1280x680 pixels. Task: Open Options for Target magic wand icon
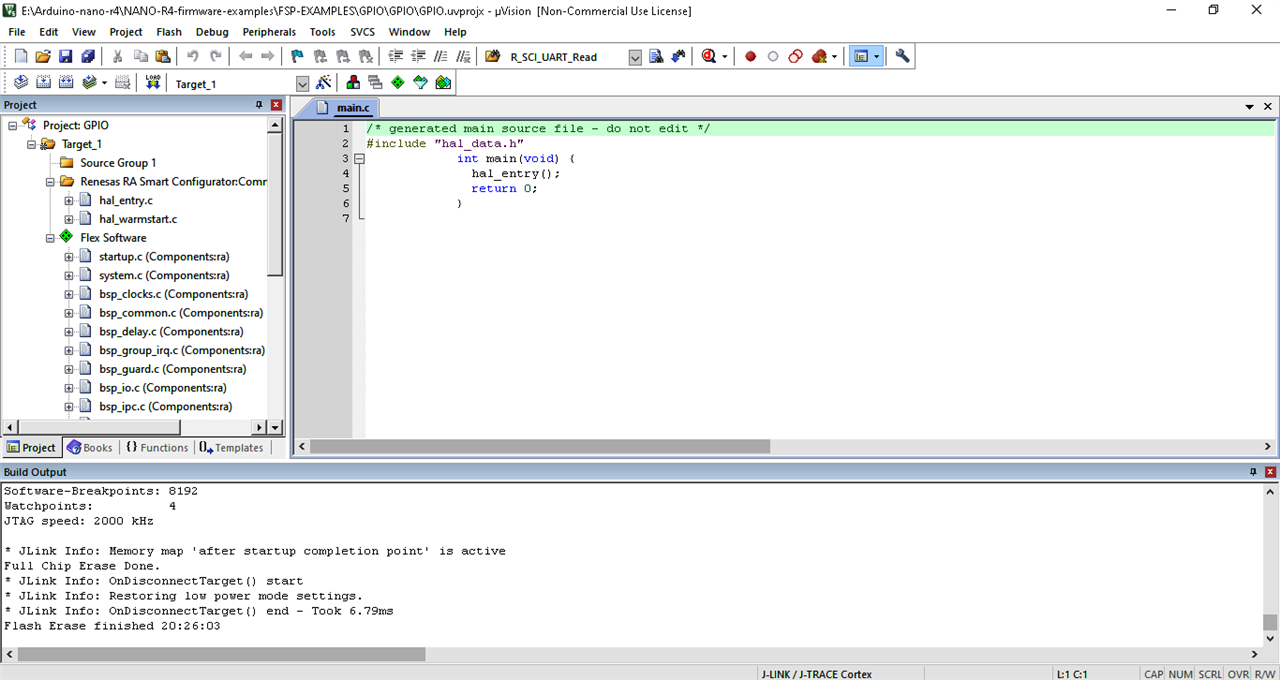(324, 83)
